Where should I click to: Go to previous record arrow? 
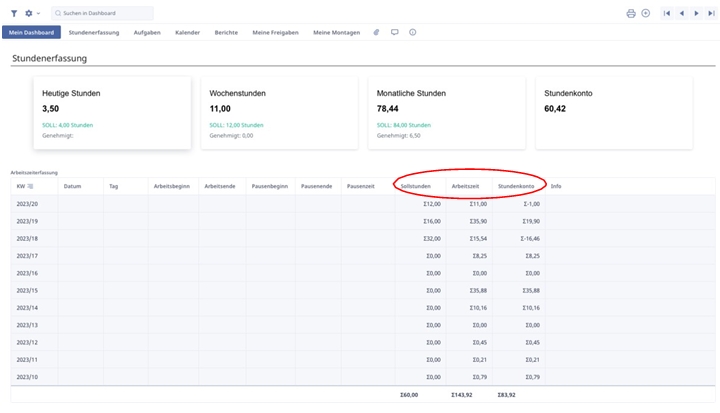click(x=682, y=13)
